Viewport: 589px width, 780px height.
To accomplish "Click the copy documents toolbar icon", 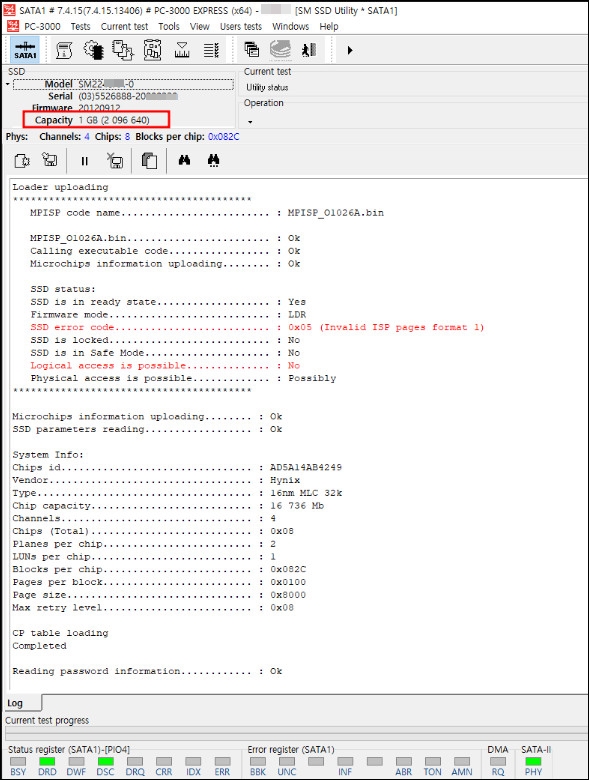I will tap(122, 50).
